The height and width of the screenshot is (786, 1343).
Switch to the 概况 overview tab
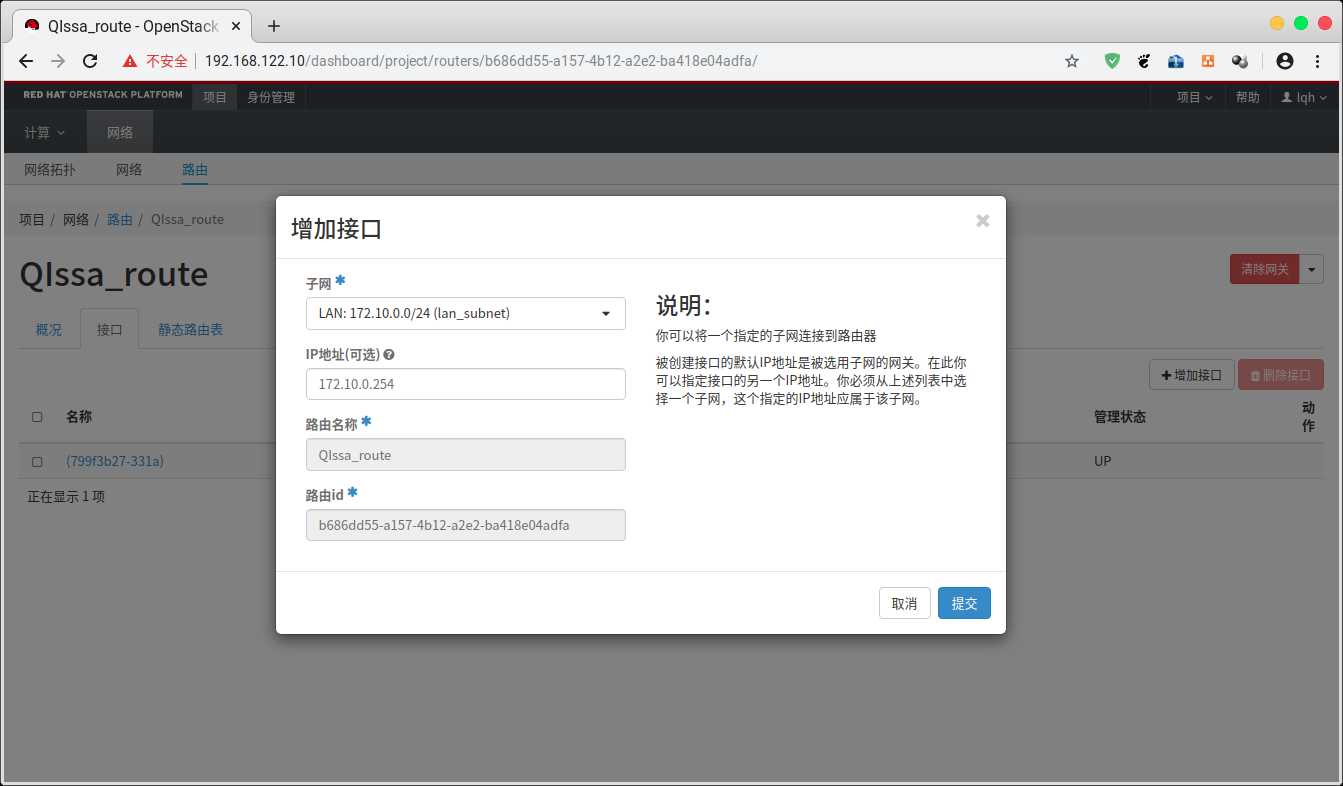pos(49,329)
